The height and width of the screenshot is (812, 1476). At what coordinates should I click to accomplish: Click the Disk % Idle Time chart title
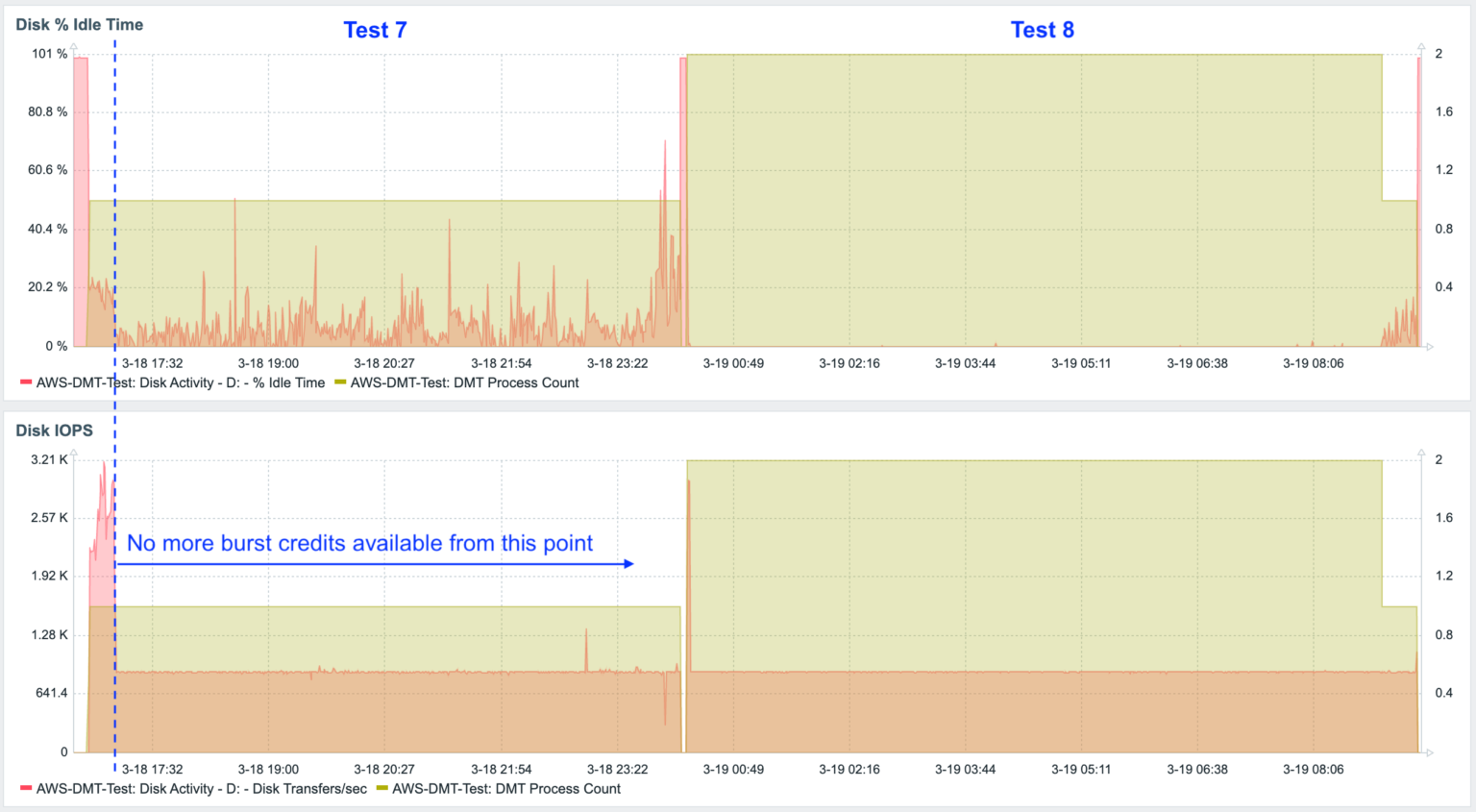[x=79, y=24]
